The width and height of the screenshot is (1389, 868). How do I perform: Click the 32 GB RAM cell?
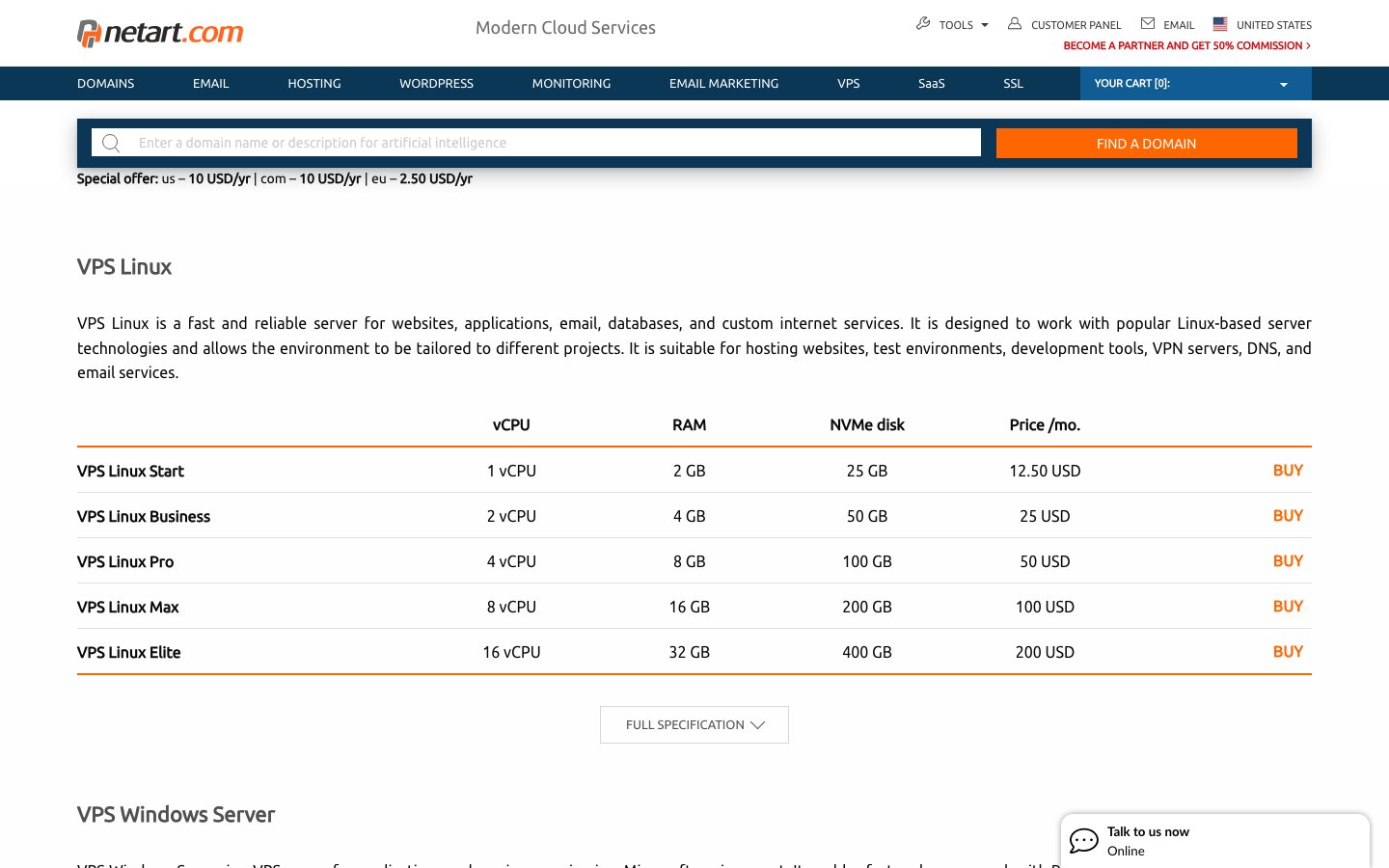[x=690, y=653]
